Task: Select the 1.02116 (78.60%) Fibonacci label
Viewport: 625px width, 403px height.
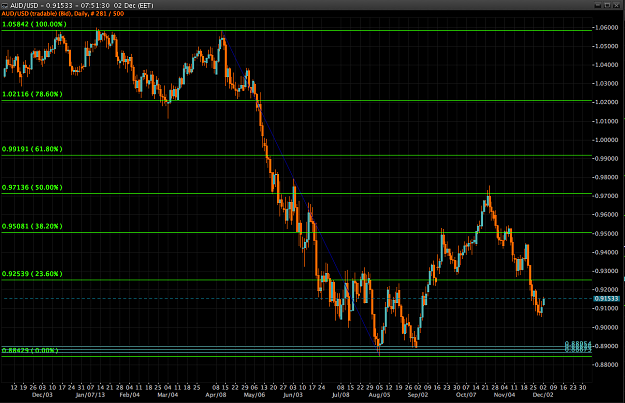Action: pos(32,94)
